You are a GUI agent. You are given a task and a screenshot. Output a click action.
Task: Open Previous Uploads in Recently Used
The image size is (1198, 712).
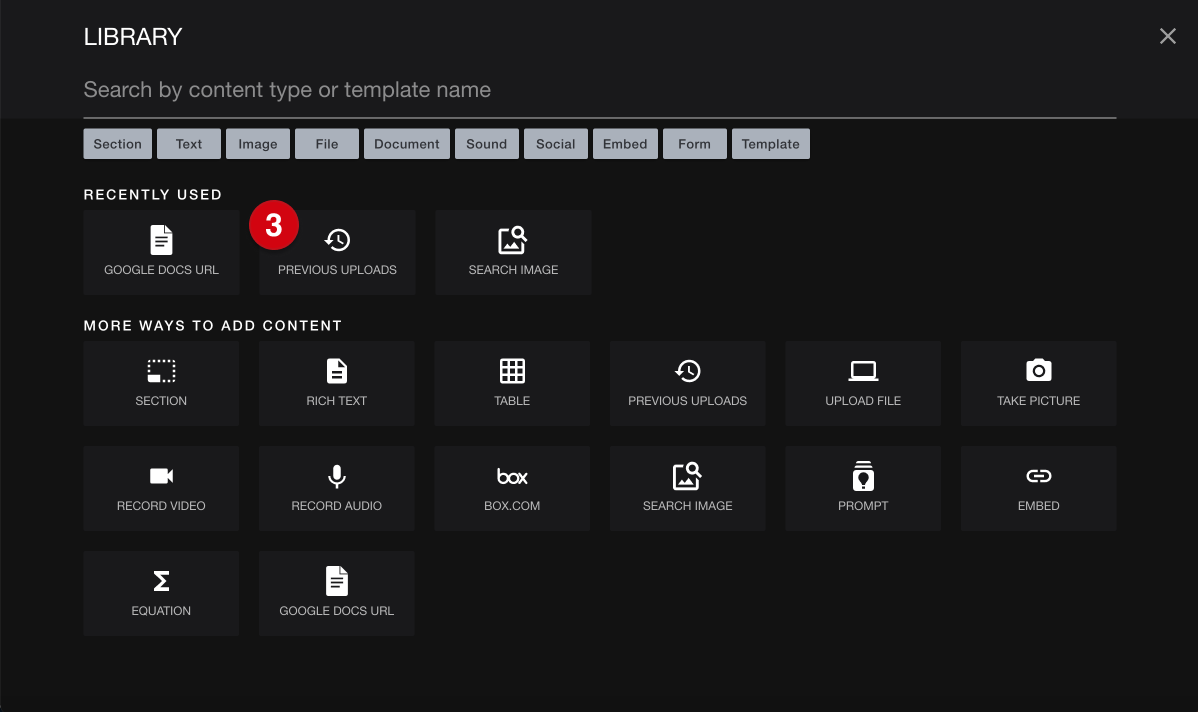click(337, 253)
